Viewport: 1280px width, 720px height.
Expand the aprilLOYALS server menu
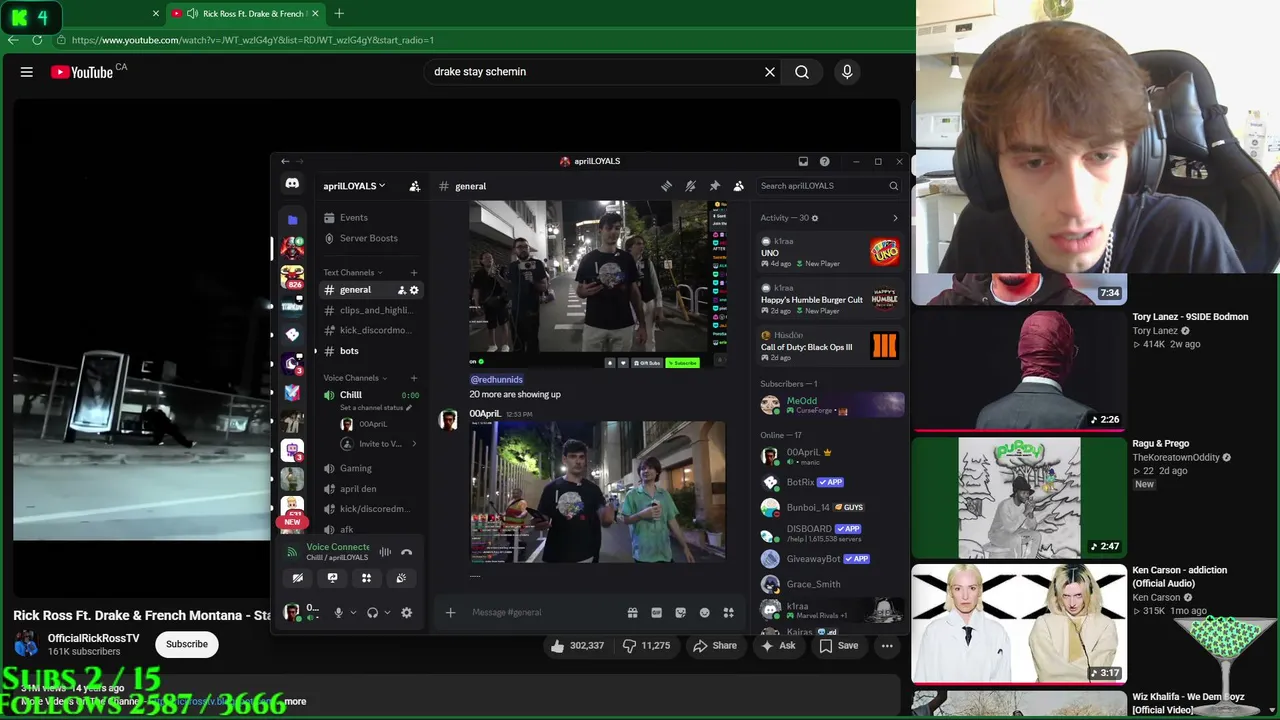coord(354,186)
